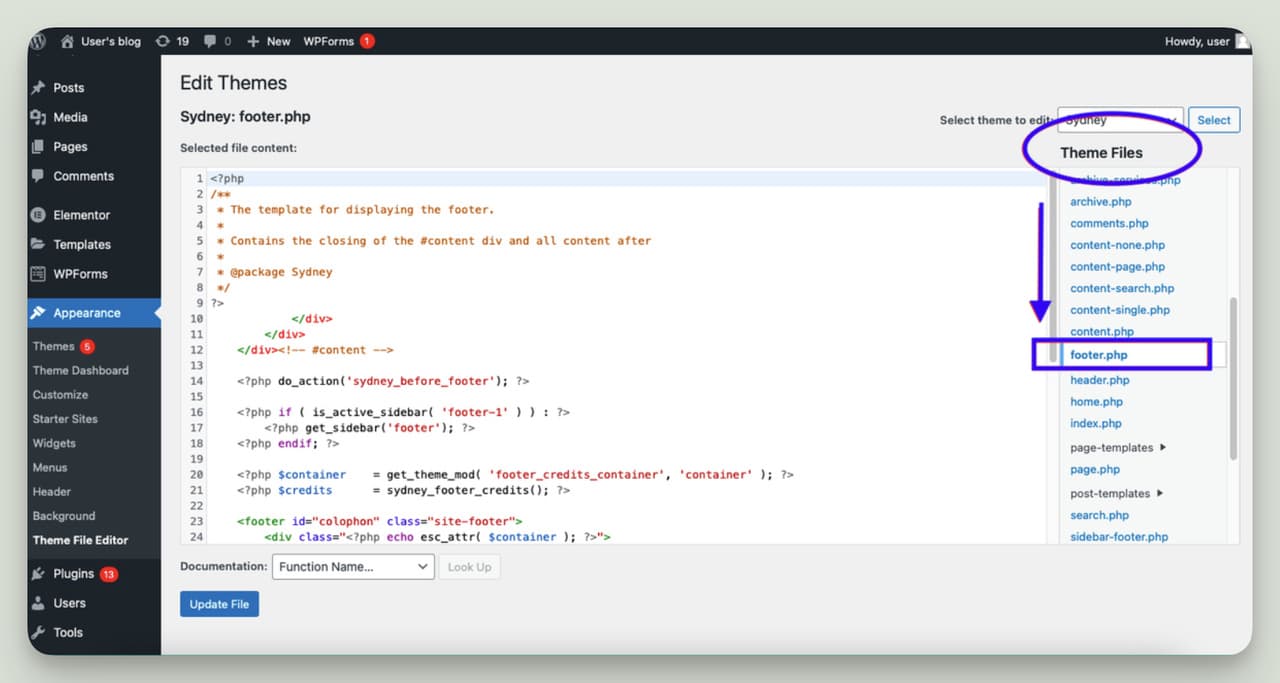Open sidebar-footer.php in Theme Files
Viewport: 1280px width, 683px height.
(1119, 537)
